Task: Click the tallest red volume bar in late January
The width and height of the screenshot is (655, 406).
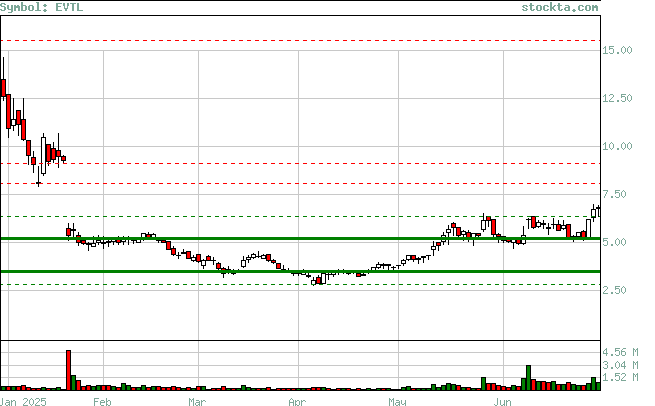Action: (69, 370)
